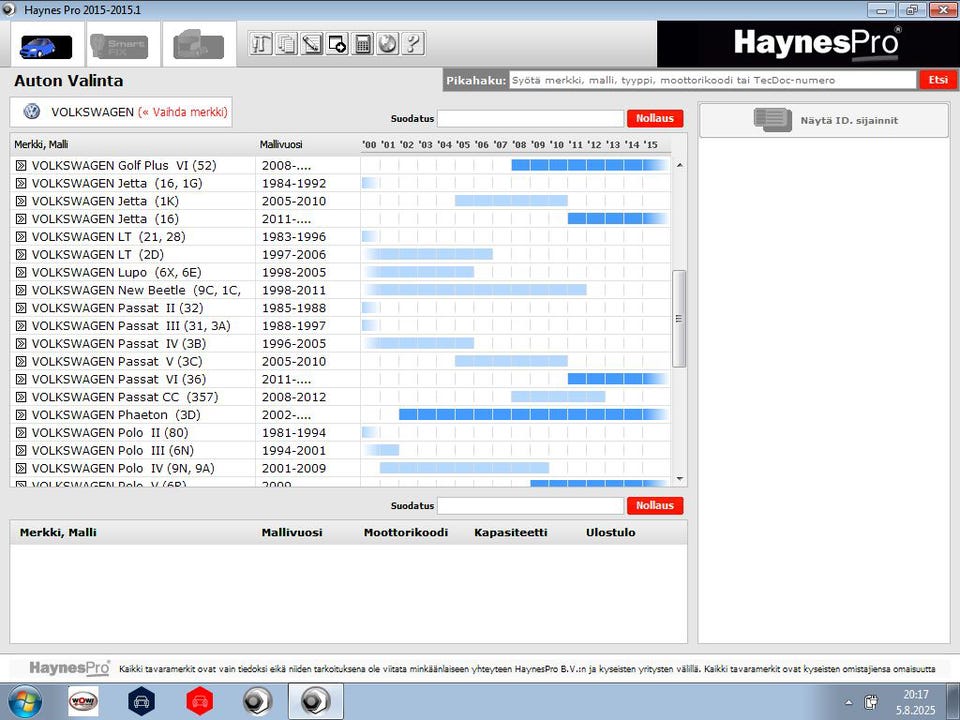Expand VOLKSWAGEN Jetta (1K) row

[x=21, y=201]
